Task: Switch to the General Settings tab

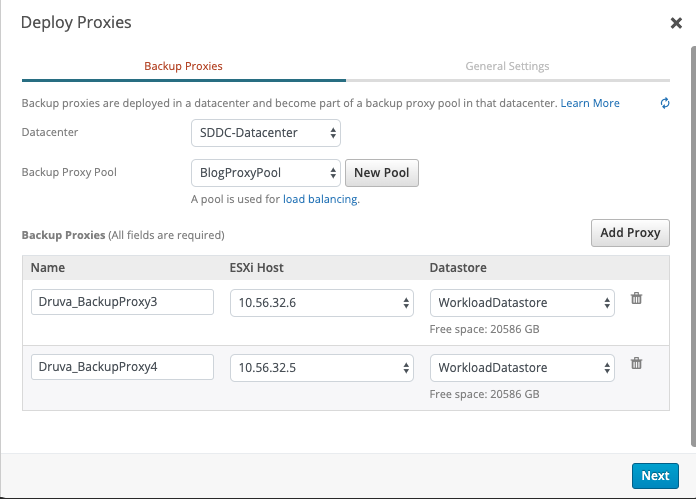Action: pos(507,66)
